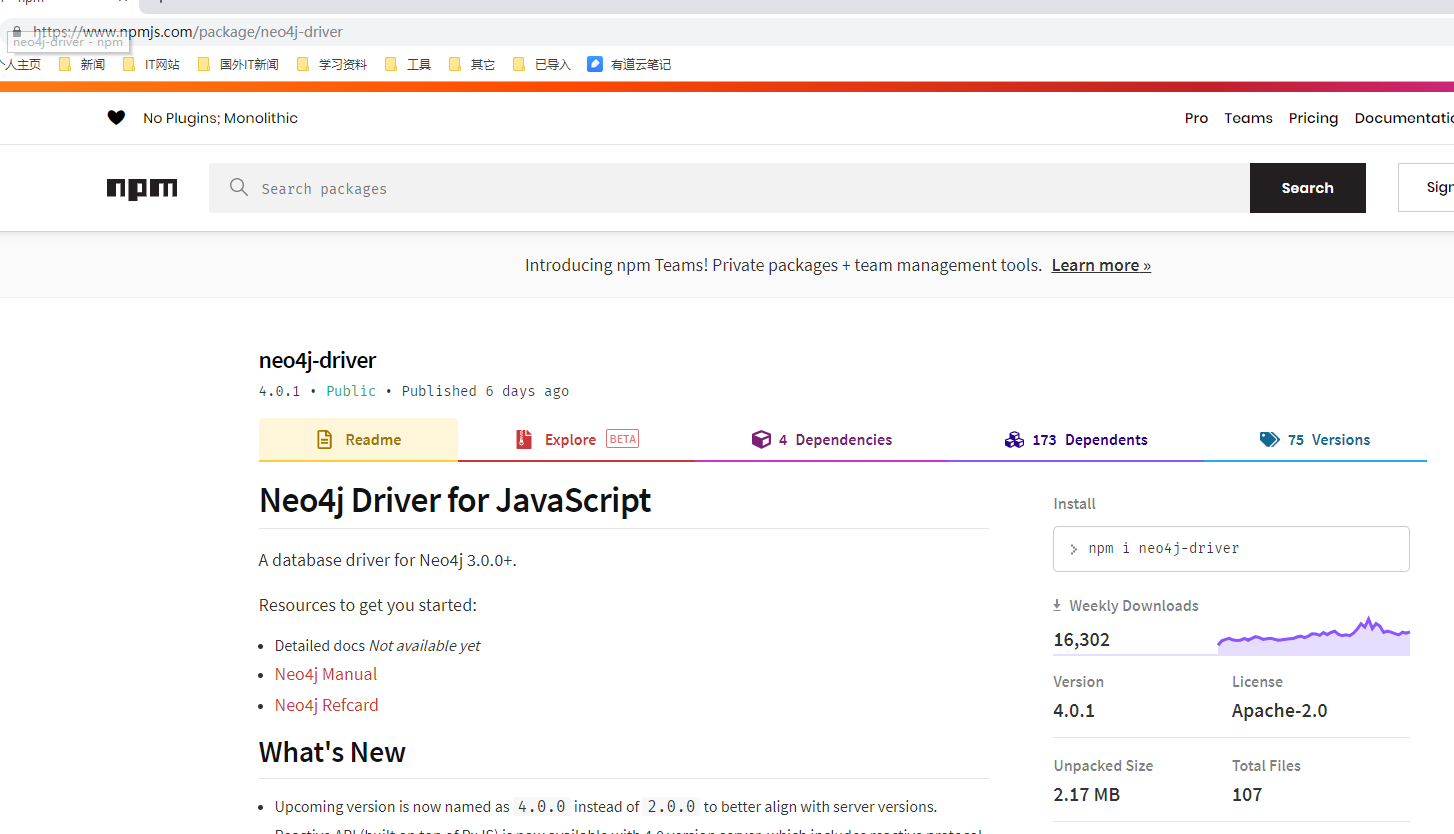Click the Readme document icon
This screenshot has height=834, width=1454.
point(324,439)
